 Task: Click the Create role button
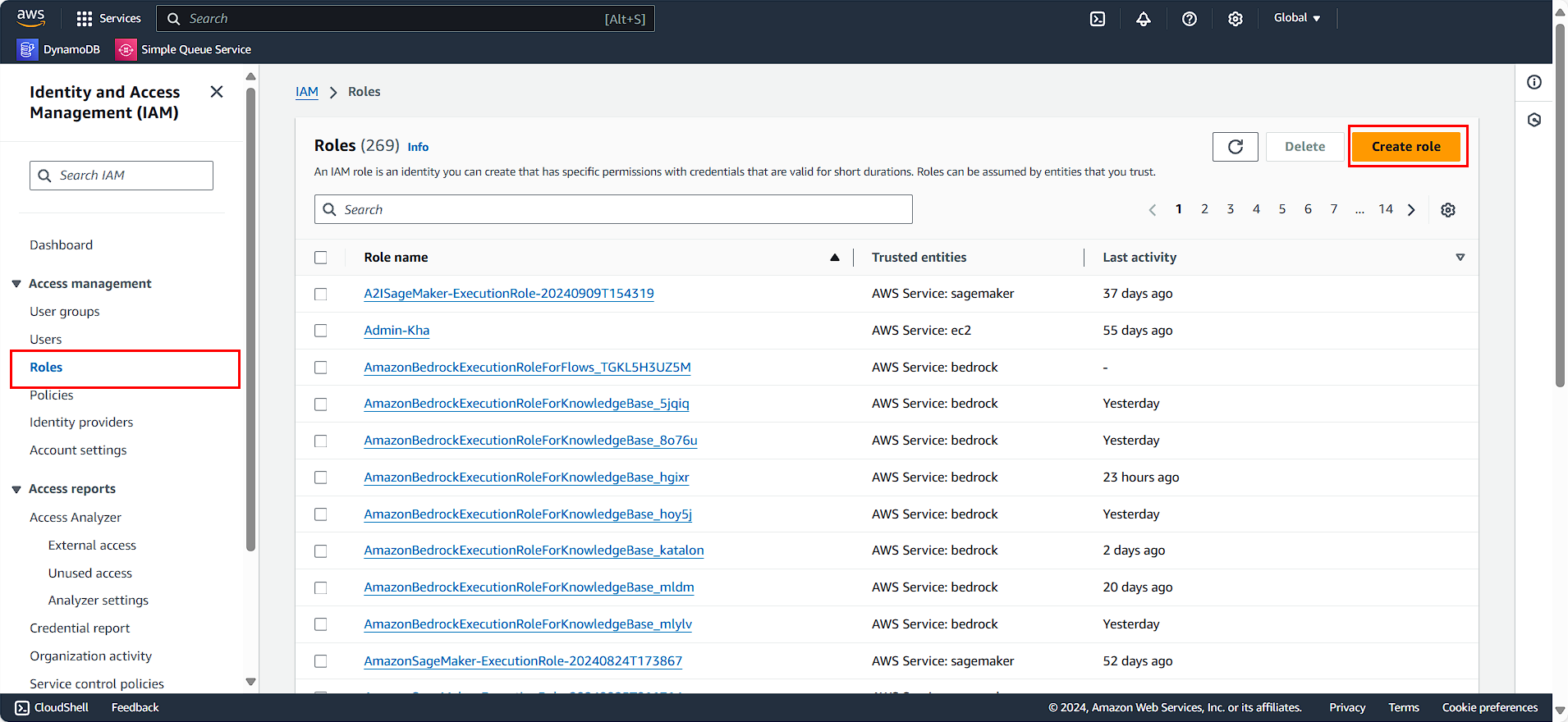[1406, 147]
